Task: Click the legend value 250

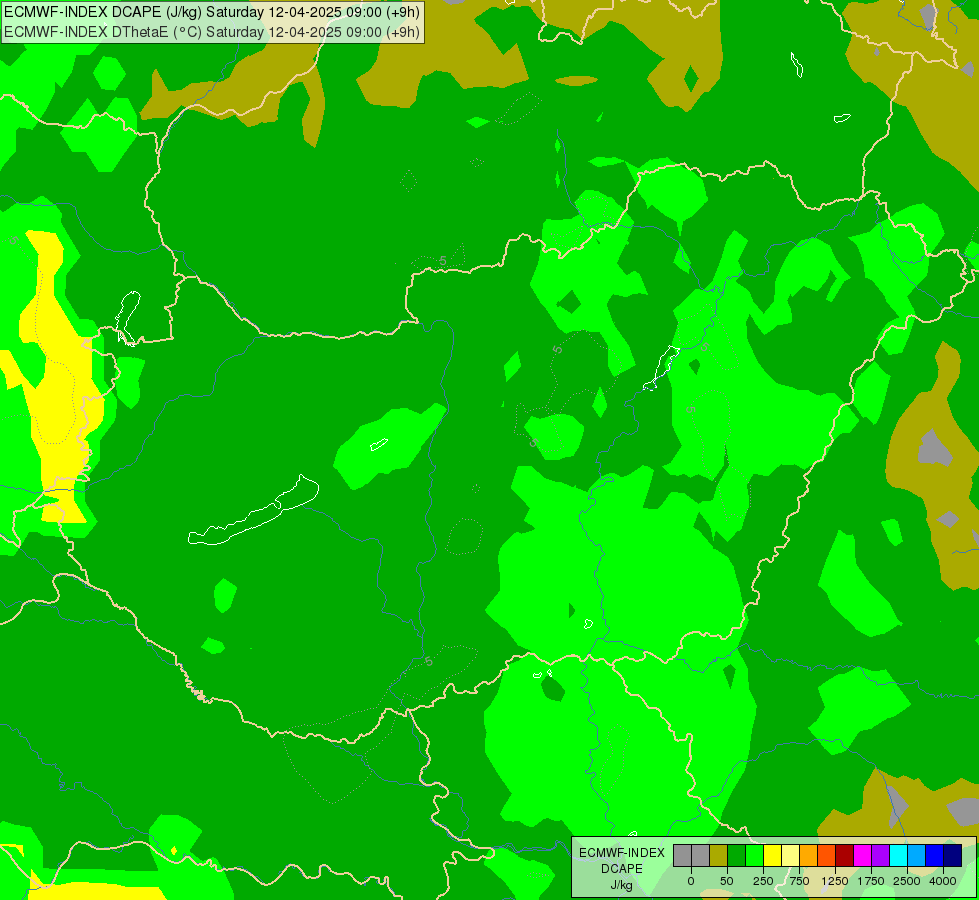Action: (763, 881)
